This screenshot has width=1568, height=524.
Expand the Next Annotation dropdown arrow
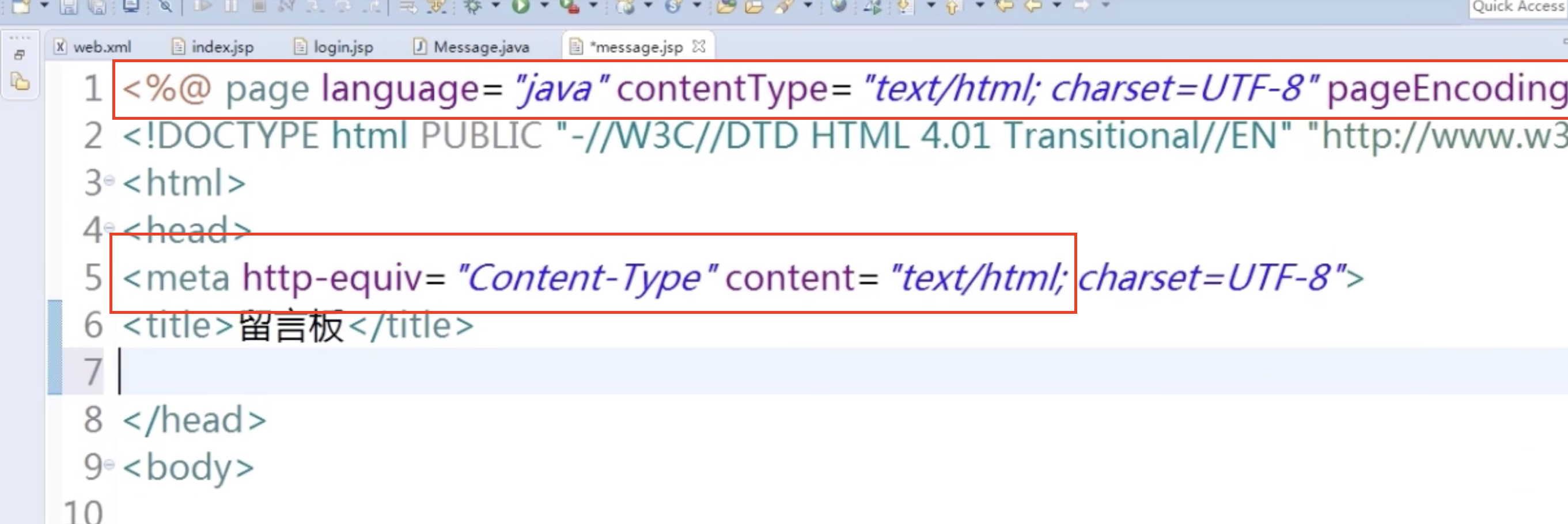(931, 6)
